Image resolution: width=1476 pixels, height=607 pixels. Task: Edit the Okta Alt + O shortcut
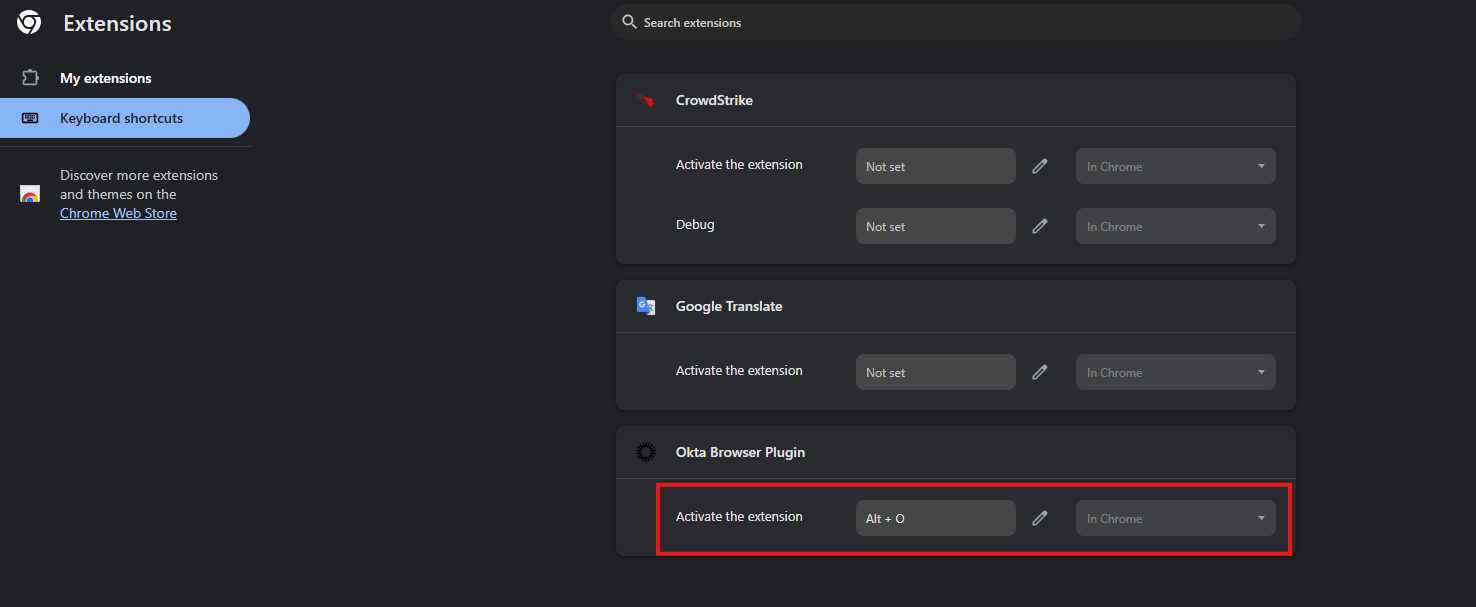[x=1040, y=518]
